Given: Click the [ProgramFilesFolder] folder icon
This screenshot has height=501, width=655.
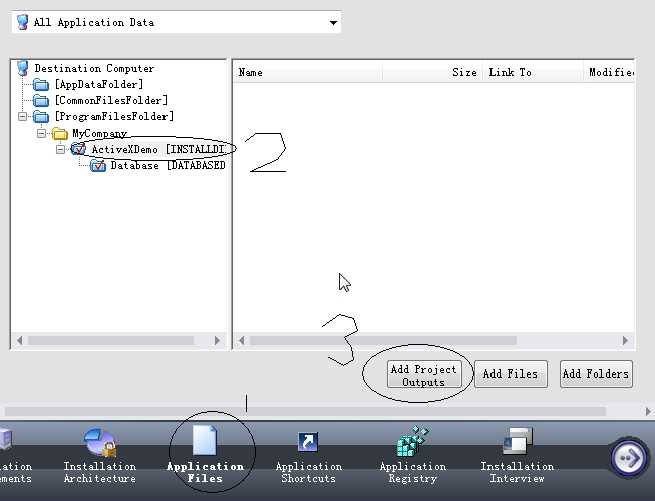Looking at the screenshot, I should 41,117.
